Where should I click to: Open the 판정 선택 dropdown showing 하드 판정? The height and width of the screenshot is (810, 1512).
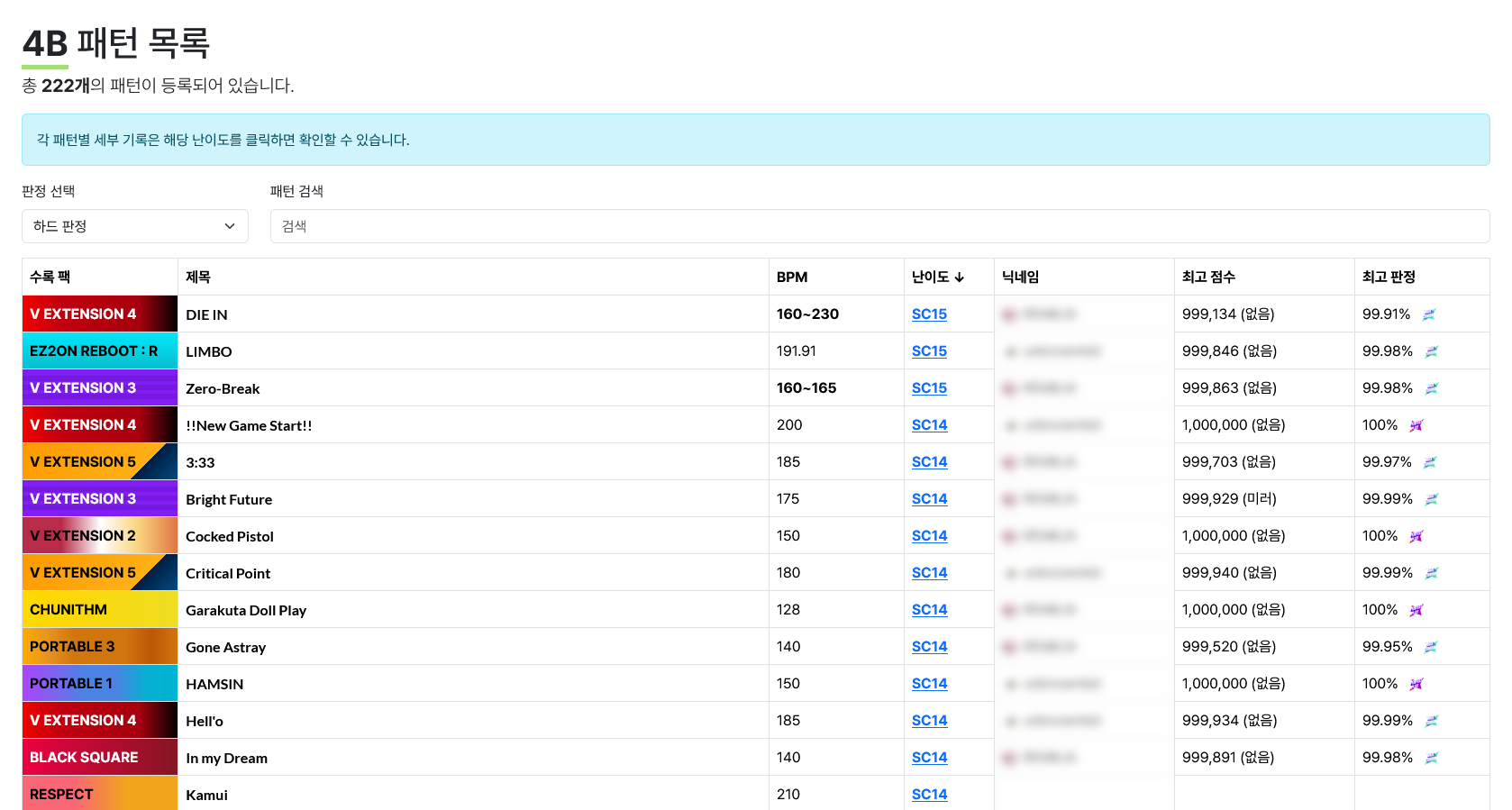pos(135,226)
